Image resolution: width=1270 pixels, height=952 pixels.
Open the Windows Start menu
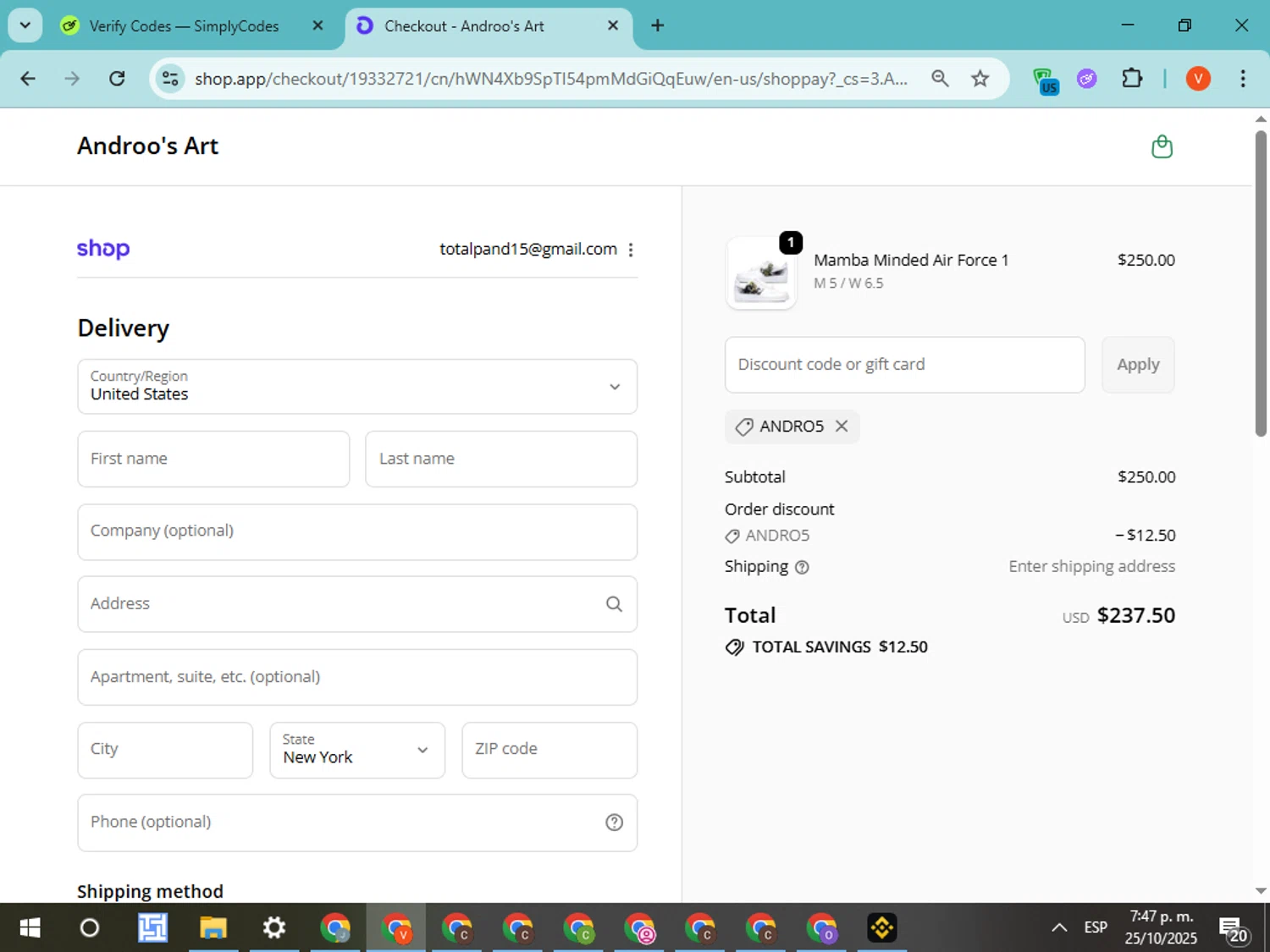(30, 927)
